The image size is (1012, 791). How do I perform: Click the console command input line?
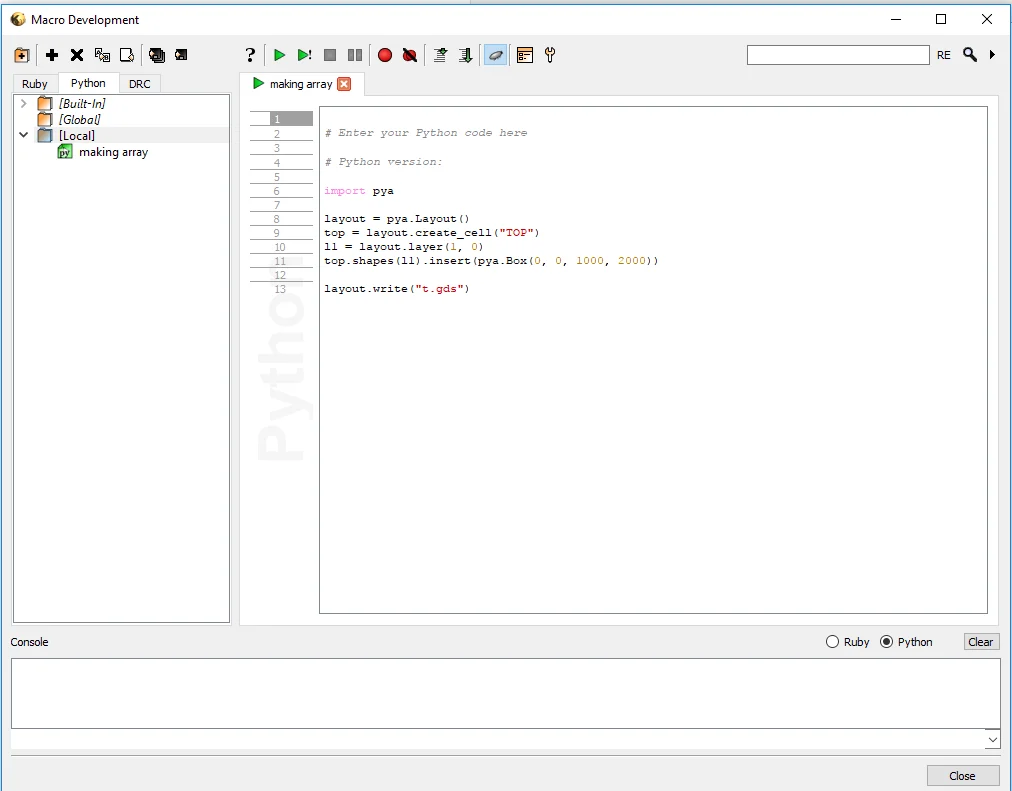pos(498,739)
